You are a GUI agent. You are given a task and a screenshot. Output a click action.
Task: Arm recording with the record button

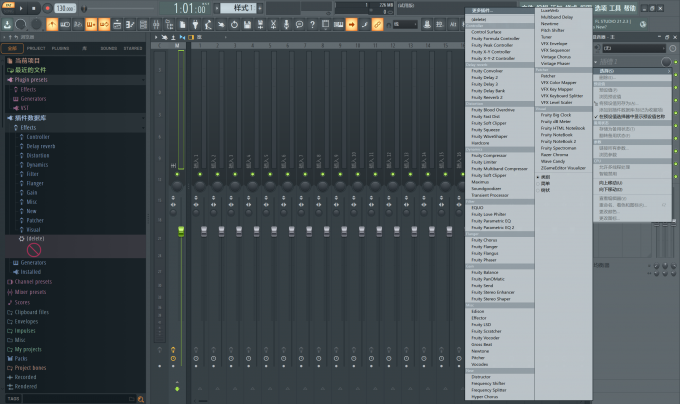tap(47, 8)
